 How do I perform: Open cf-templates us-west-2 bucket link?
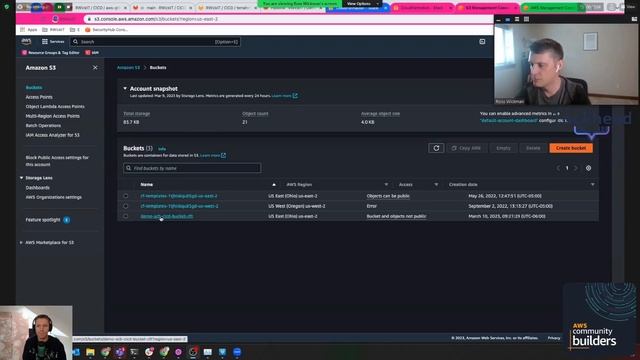pyautogui.click(x=179, y=206)
